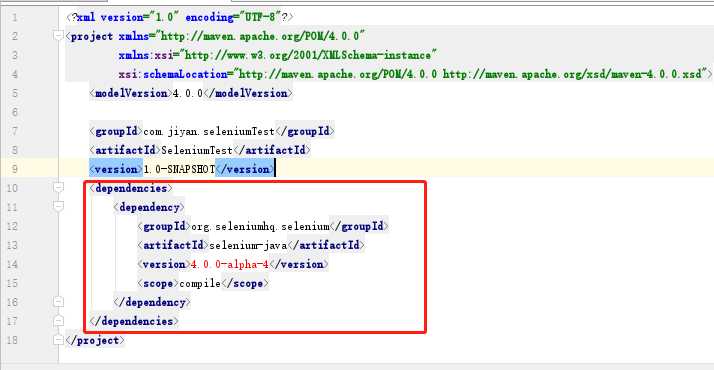Click the opening dependency tag on line 11
The image size is (714, 370).
(149, 208)
